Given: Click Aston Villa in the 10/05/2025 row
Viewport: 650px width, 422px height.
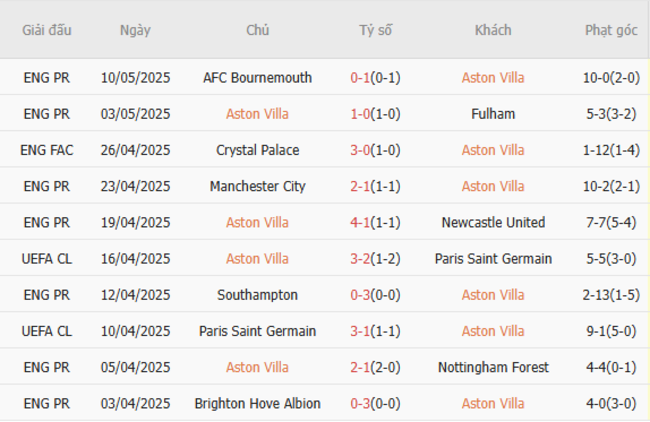Looking at the screenshot, I should tap(493, 78).
